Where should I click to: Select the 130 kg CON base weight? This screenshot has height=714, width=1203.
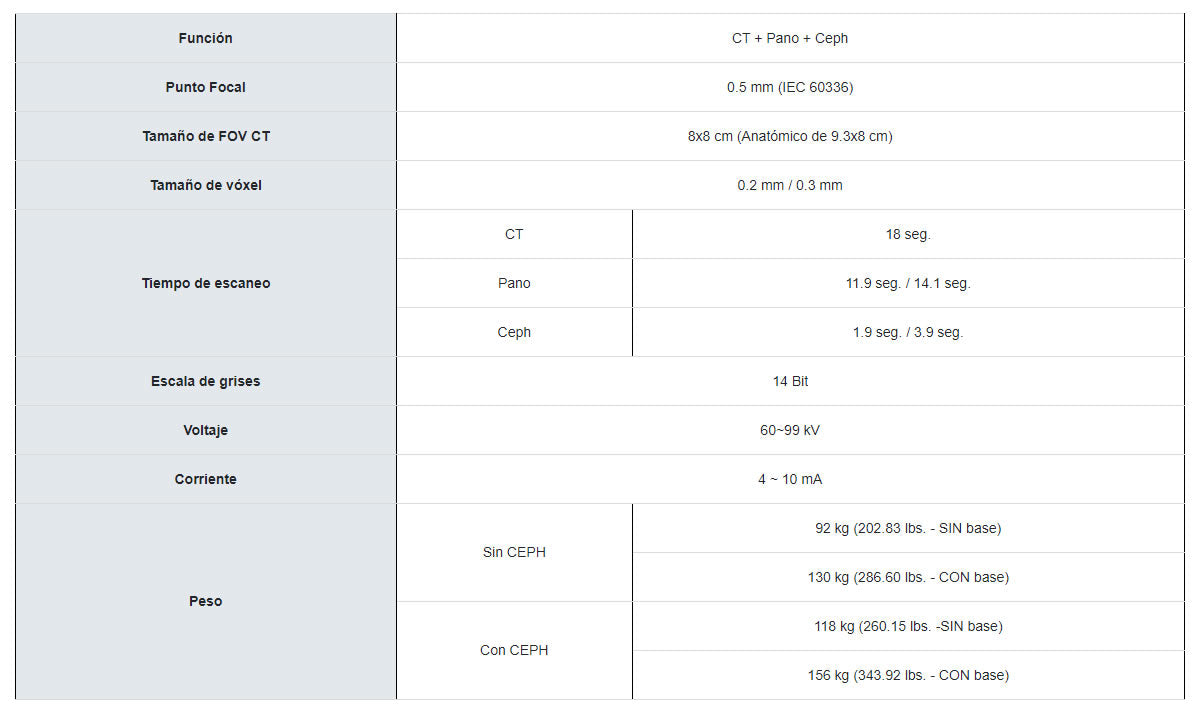(x=908, y=577)
